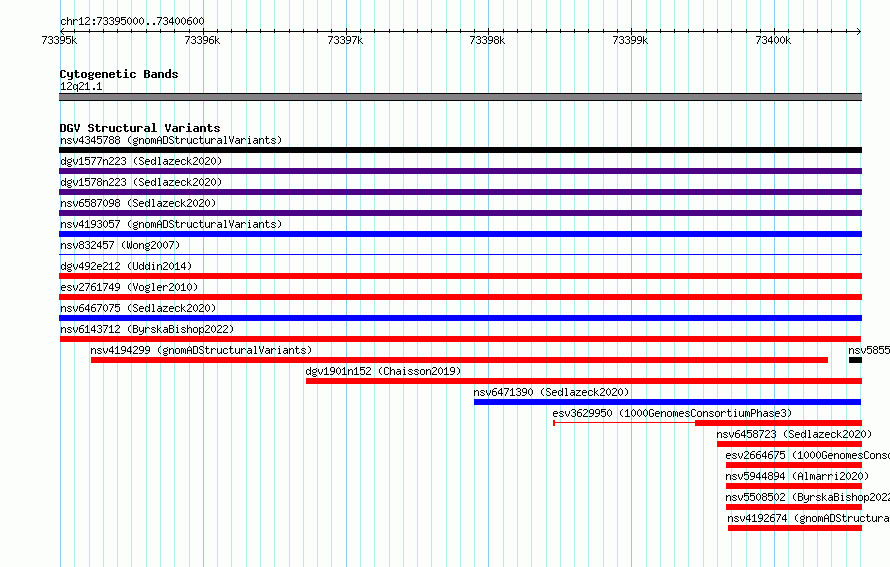This screenshot has height=567, width=890.
Task: Click the red nsv4192674 variant bar
Action: point(795,528)
